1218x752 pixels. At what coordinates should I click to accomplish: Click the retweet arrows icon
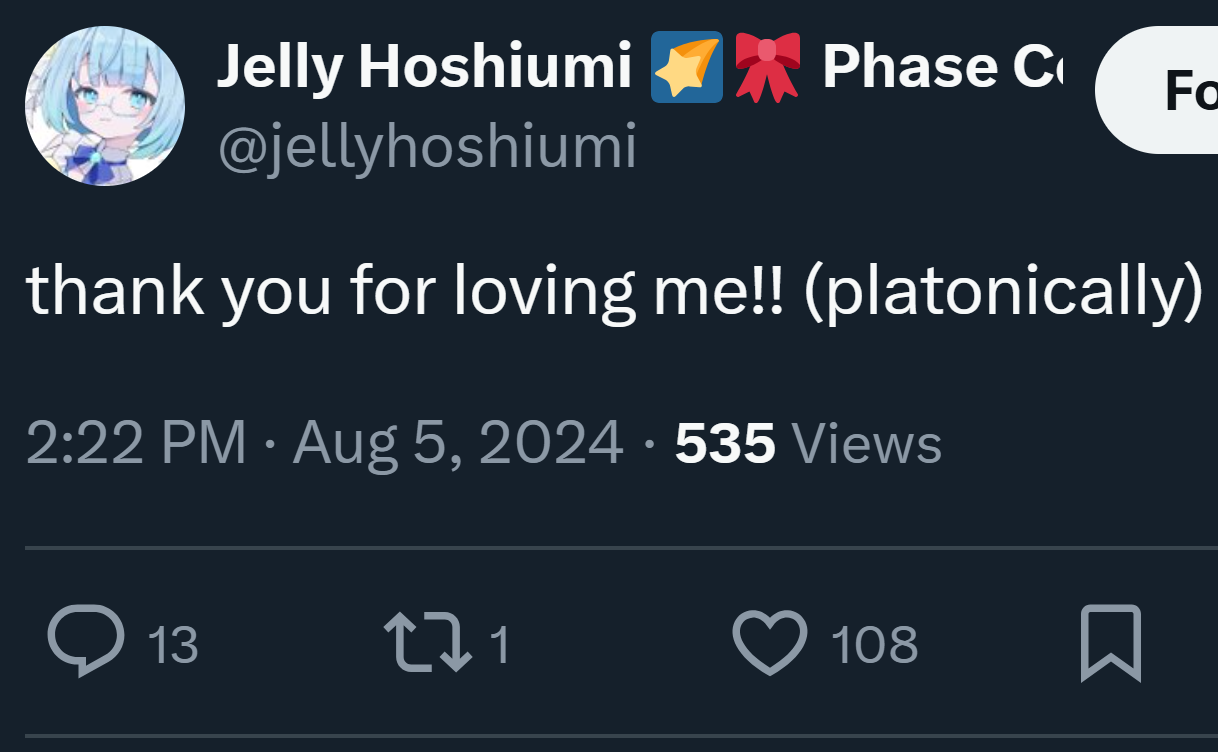(x=428, y=643)
